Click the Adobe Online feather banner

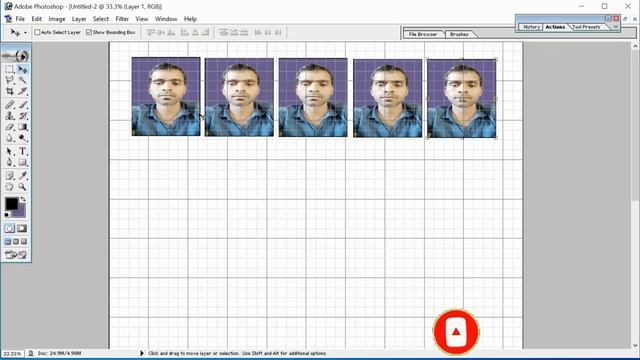click(16, 55)
